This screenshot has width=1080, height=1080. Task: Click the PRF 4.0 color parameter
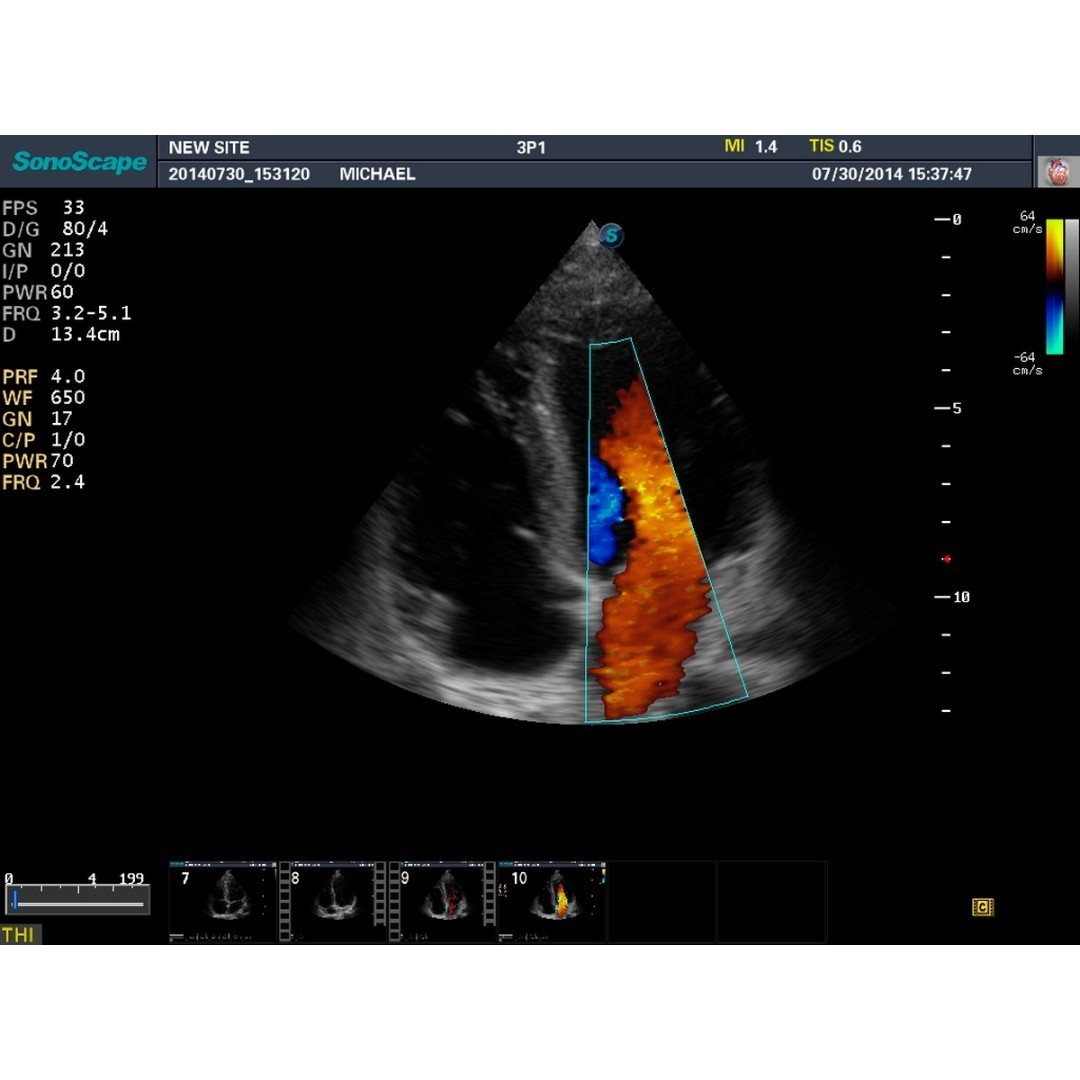click(43, 377)
